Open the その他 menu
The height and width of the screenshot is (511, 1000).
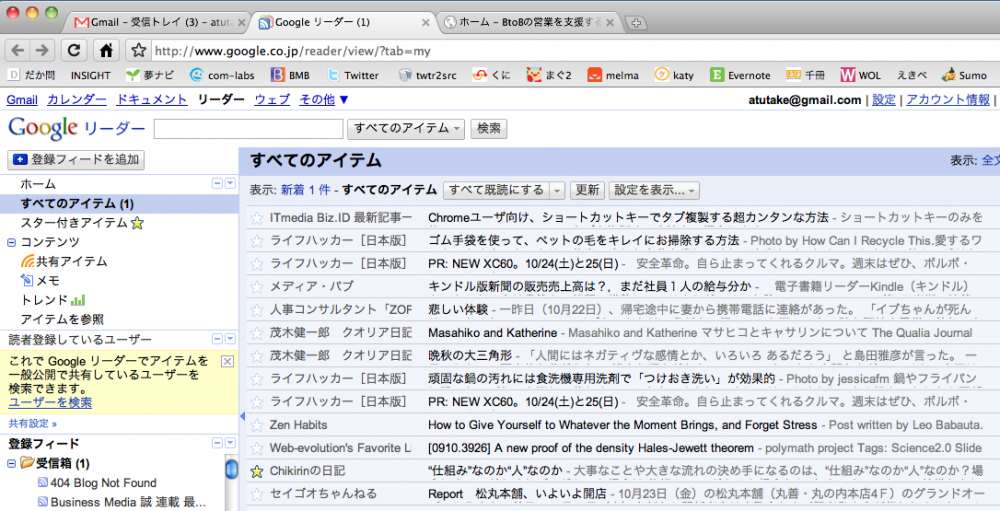coord(324,100)
